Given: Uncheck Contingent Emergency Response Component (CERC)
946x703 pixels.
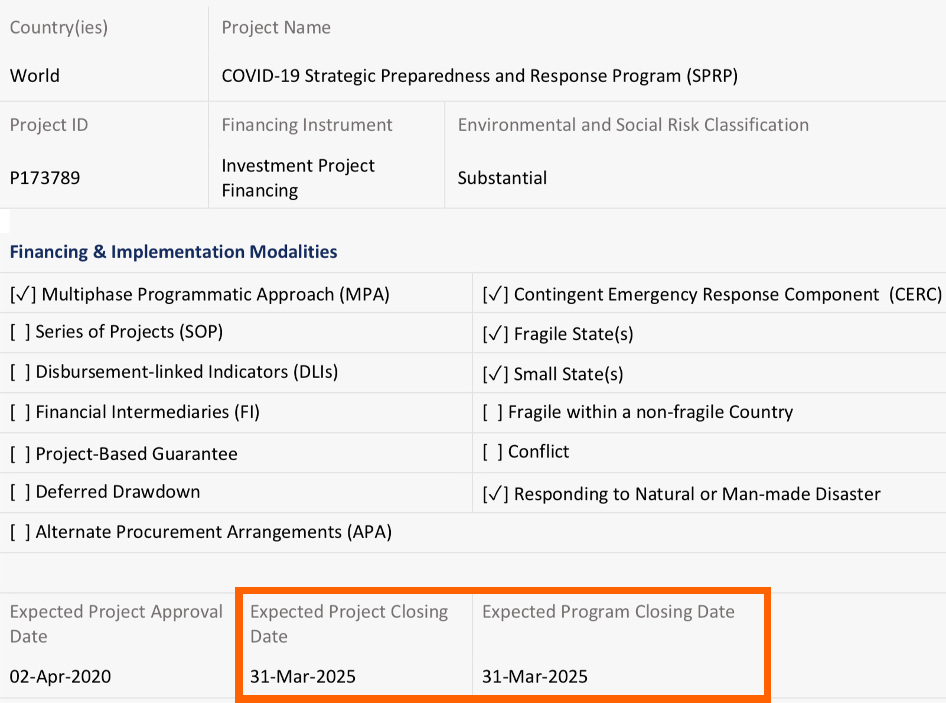Looking at the screenshot, I should tap(496, 295).
